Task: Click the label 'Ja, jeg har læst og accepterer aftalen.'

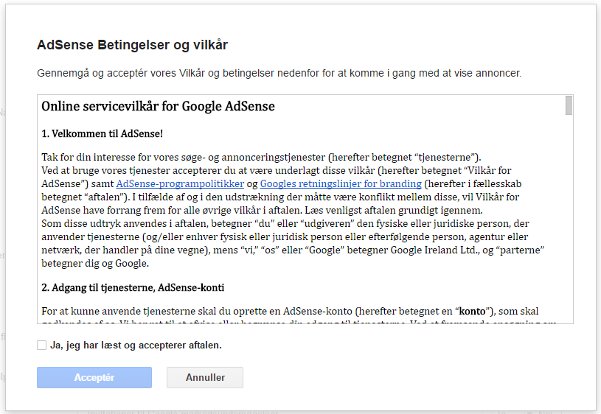Action: coord(136,345)
